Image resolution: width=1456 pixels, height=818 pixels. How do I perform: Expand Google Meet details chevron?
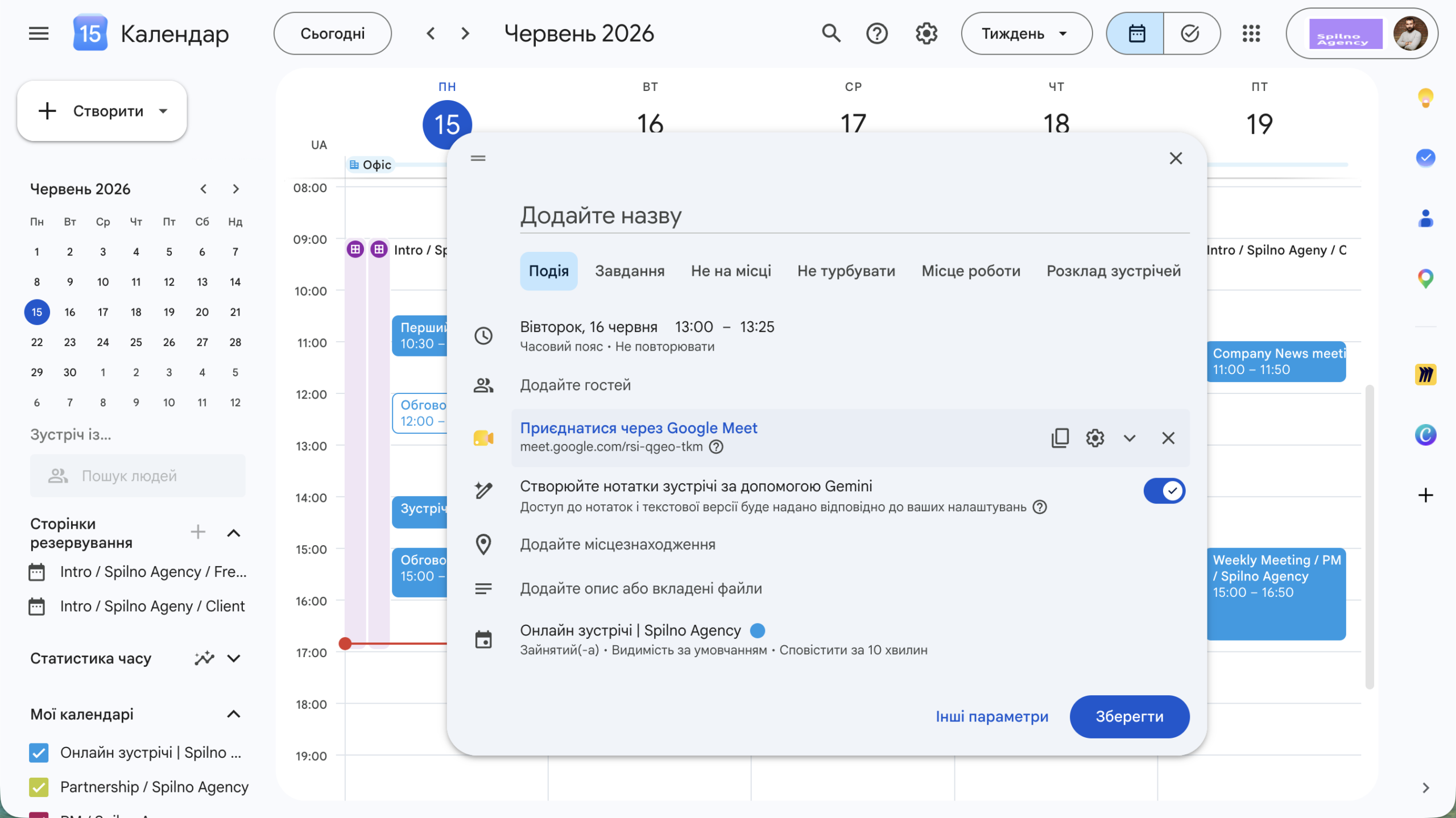pyautogui.click(x=1130, y=438)
